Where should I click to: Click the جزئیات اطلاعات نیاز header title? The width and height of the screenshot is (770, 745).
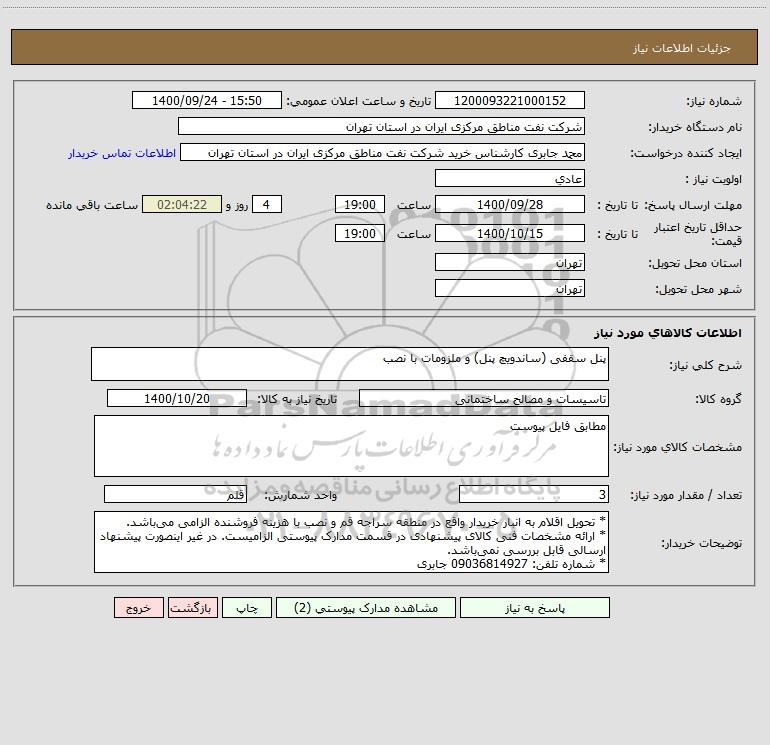click(x=682, y=48)
